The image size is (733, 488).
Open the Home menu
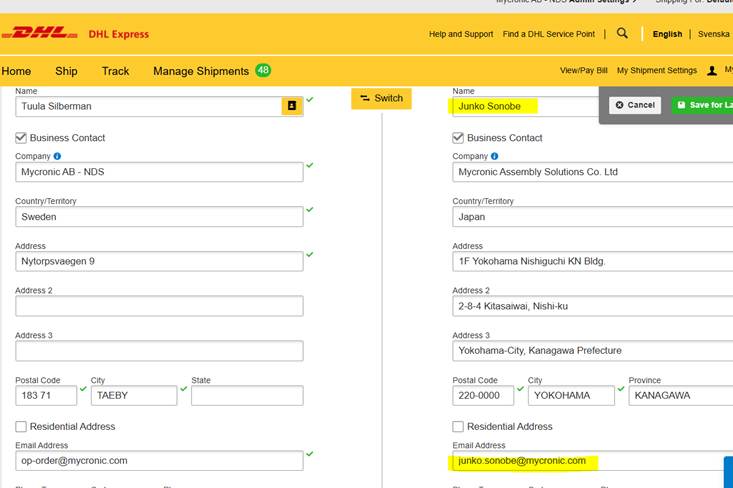[16, 71]
